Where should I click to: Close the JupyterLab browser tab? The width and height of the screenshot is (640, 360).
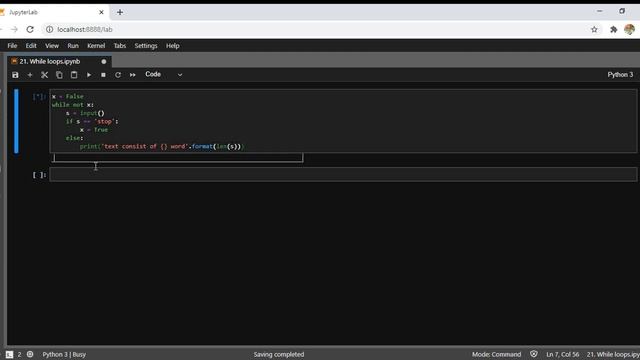point(102,12)
